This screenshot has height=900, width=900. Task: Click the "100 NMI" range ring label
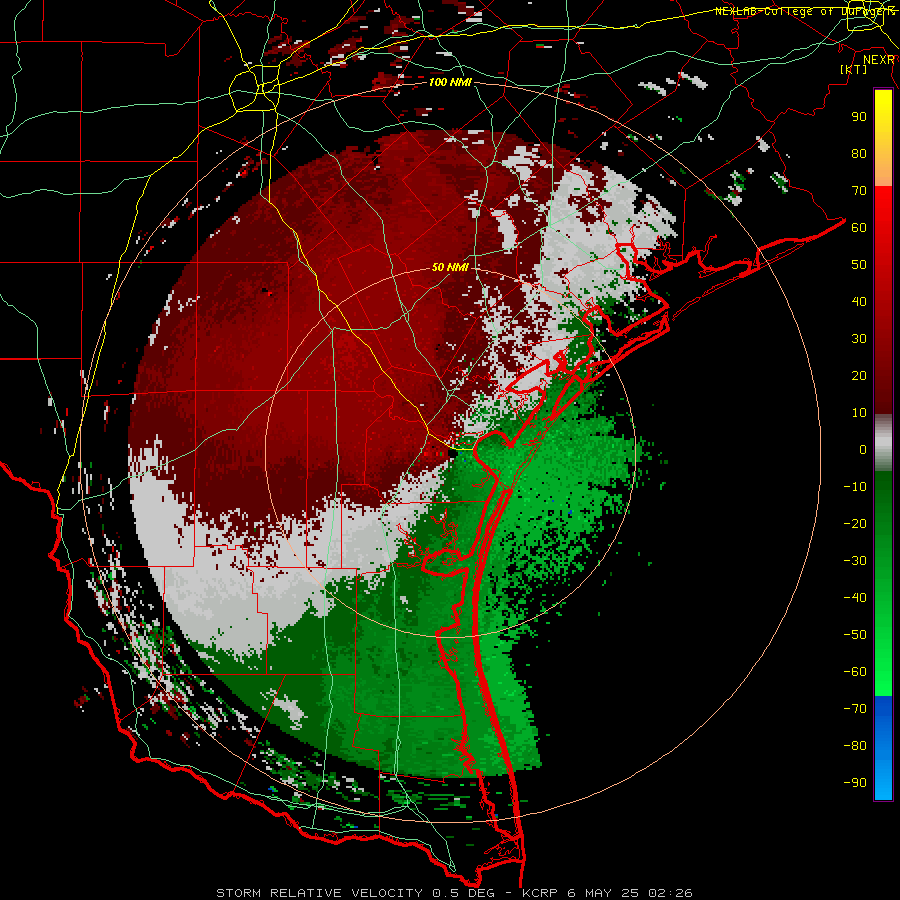(x=450, y=82)
